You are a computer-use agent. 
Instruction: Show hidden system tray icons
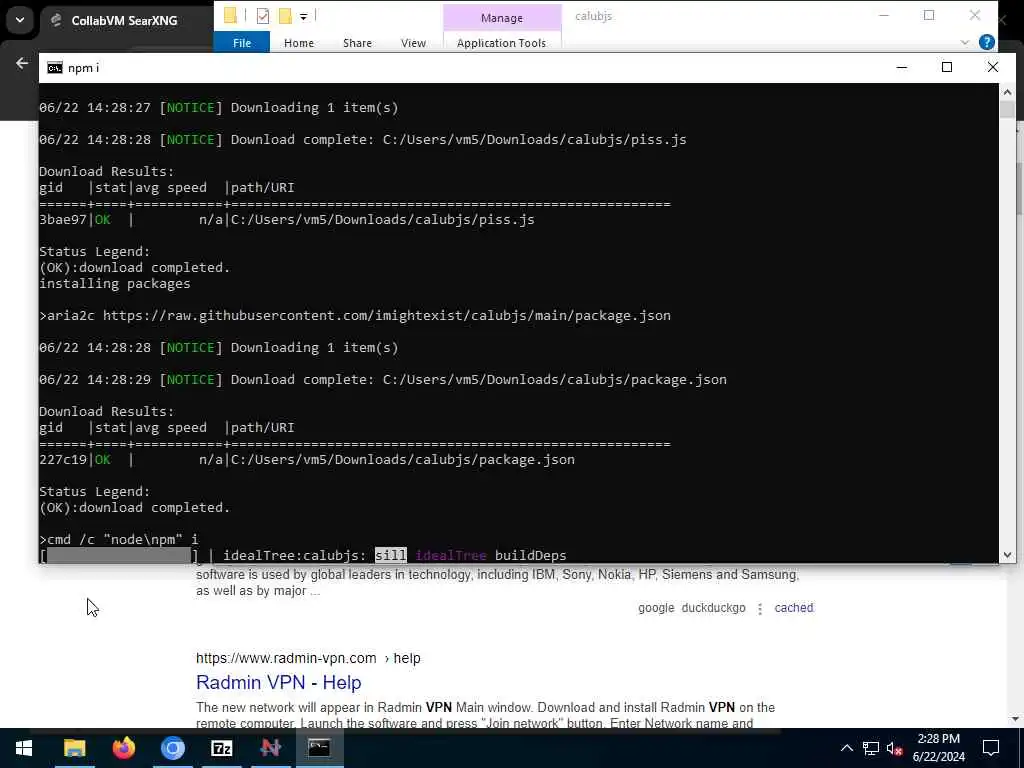tap(846, 748)
